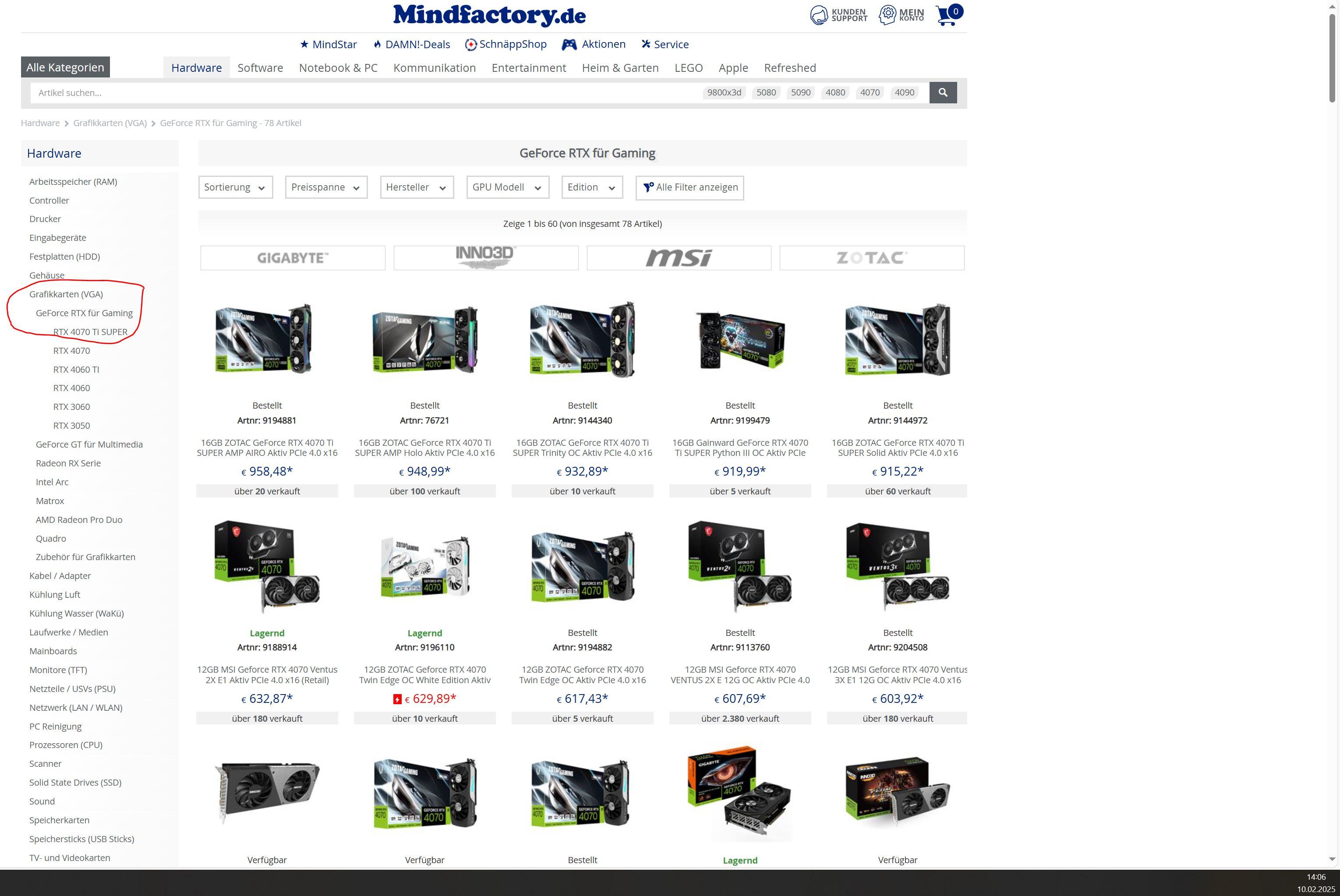This screenshot has height=896, width=1340.
Task: Open Radeon RX Serie sidebar category
Action: coord(68,463)
